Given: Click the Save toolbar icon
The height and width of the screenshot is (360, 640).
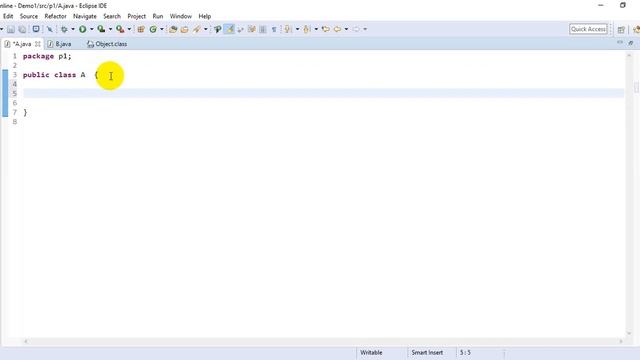Looking at the screenshot, I should click(x=11, y=29).
